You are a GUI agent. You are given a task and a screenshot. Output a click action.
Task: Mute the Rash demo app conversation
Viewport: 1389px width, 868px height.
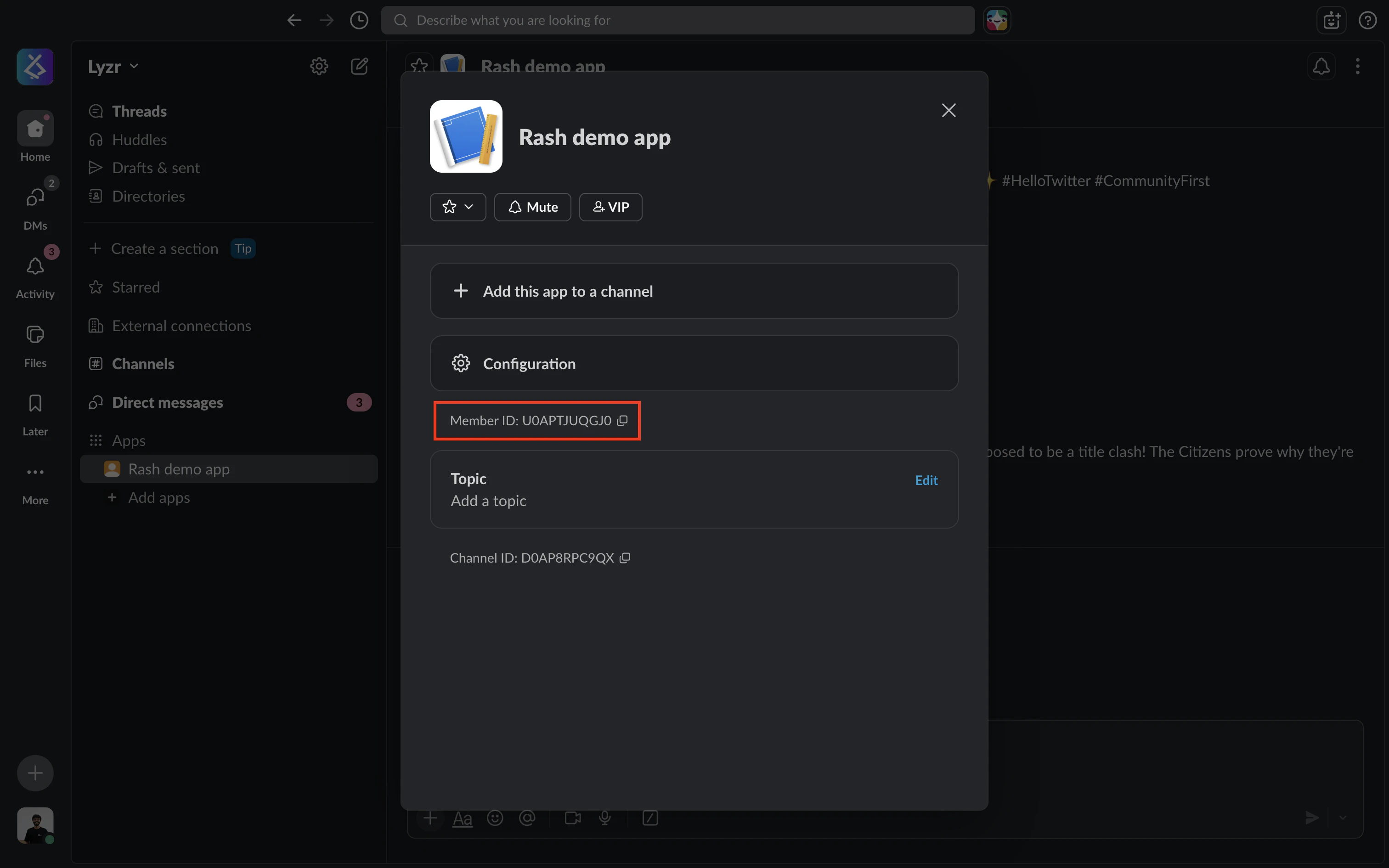[x=533, y=207]
